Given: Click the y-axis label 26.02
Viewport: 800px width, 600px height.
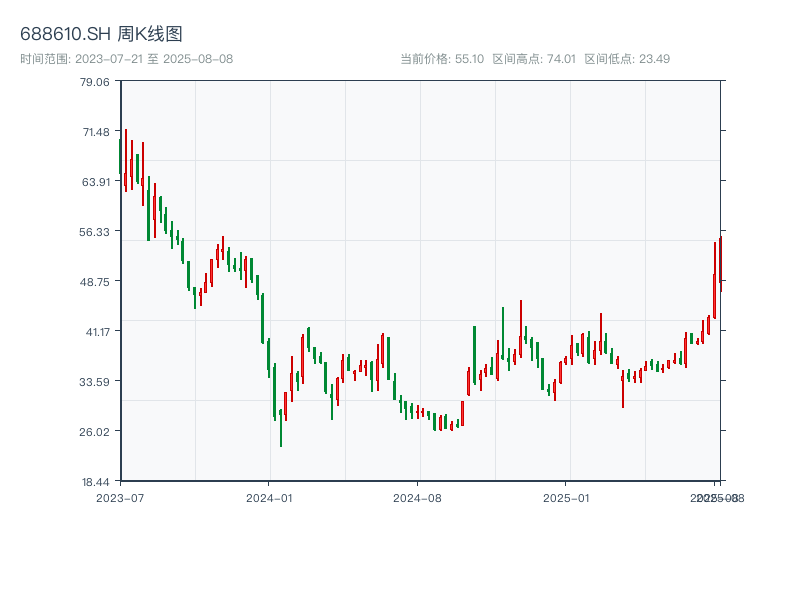Looking at the screenshot, I should (94, 432).
